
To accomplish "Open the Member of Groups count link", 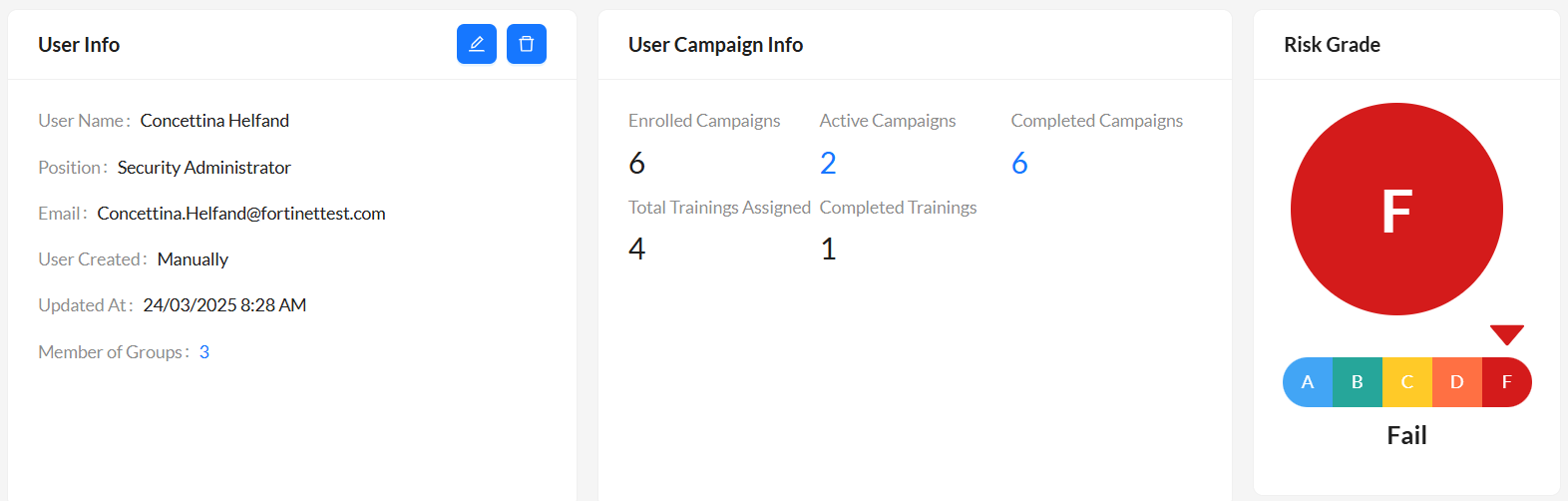I will [204, 352].
